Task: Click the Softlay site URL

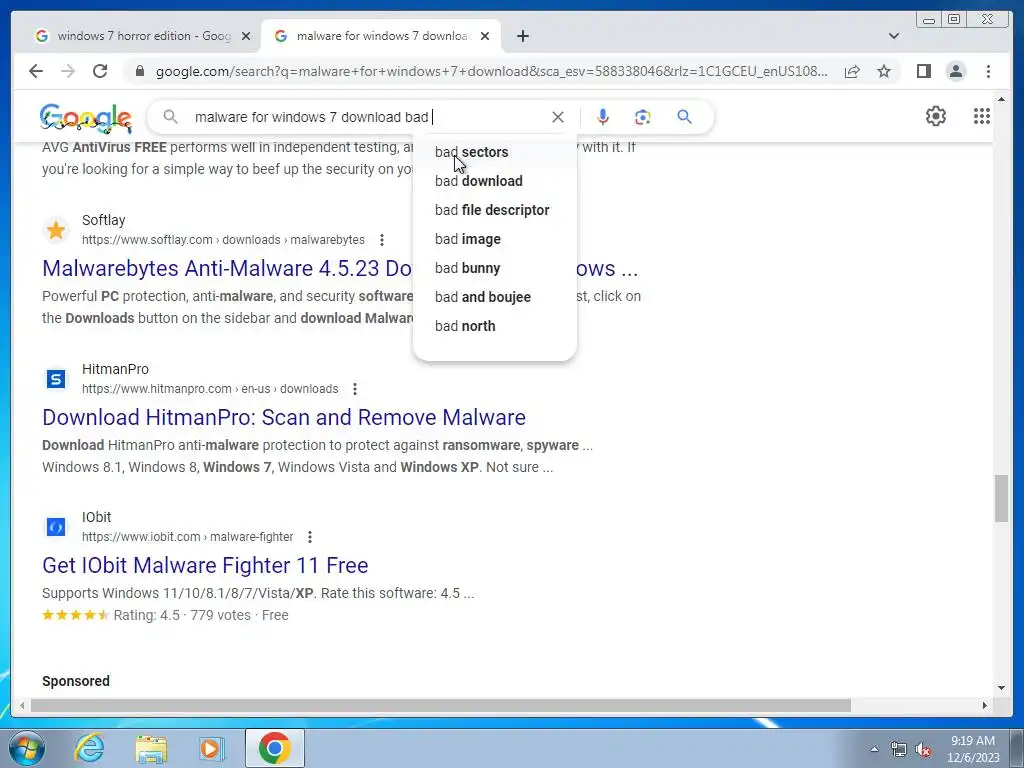Action: [x=223, y=240]
